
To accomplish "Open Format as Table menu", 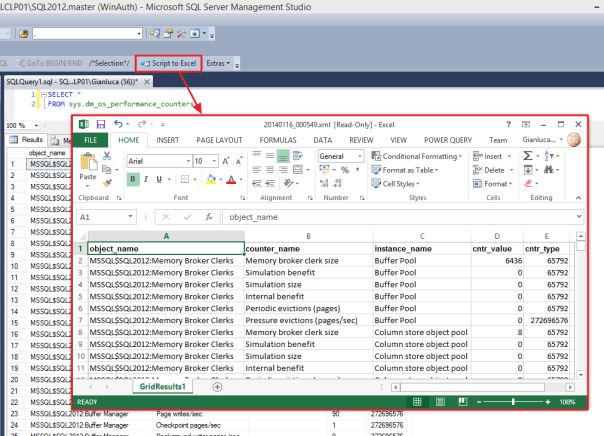I will [x=405, y=170].
